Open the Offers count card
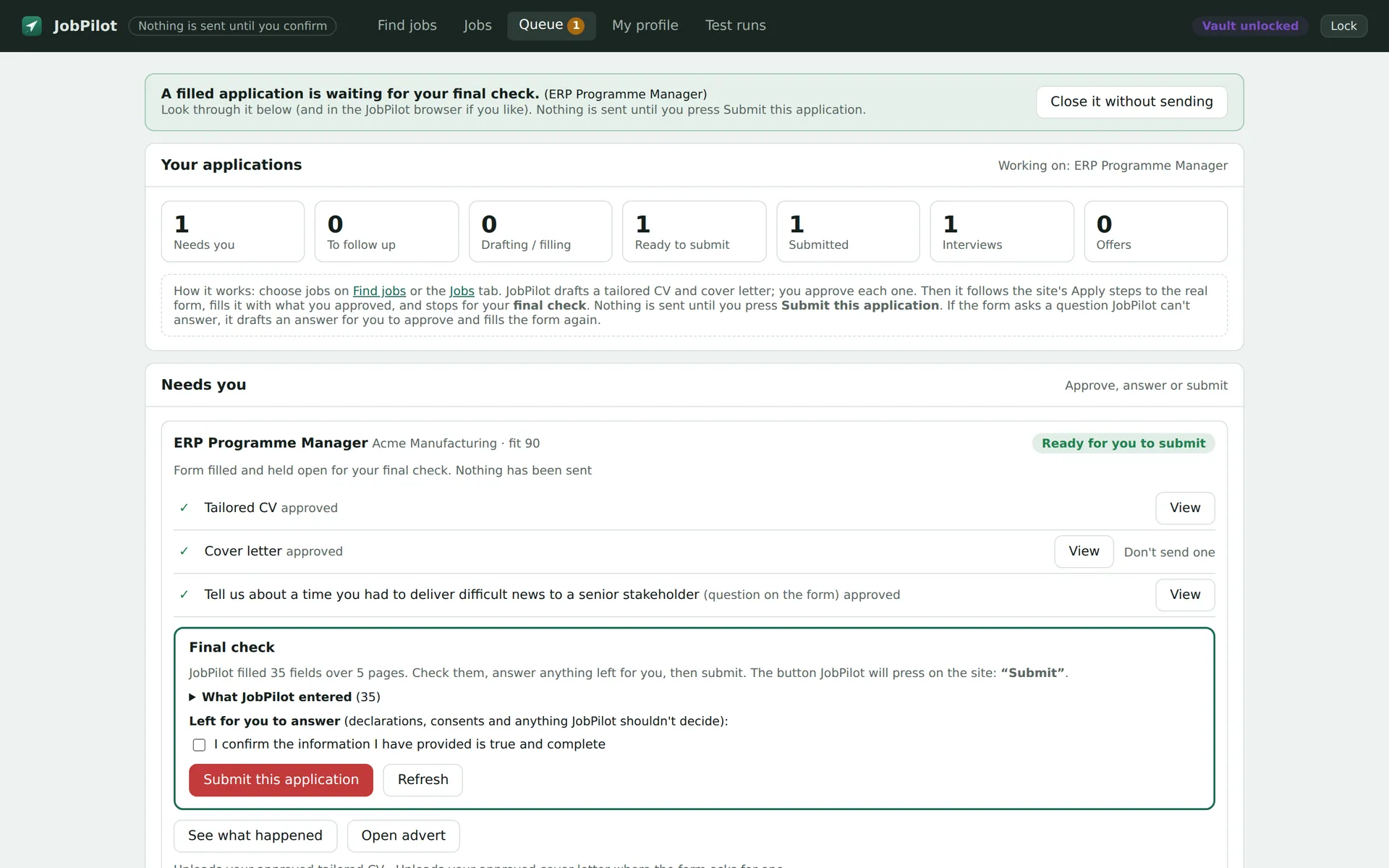This screenshot has width=1389, height=868. click(1155, 231)
